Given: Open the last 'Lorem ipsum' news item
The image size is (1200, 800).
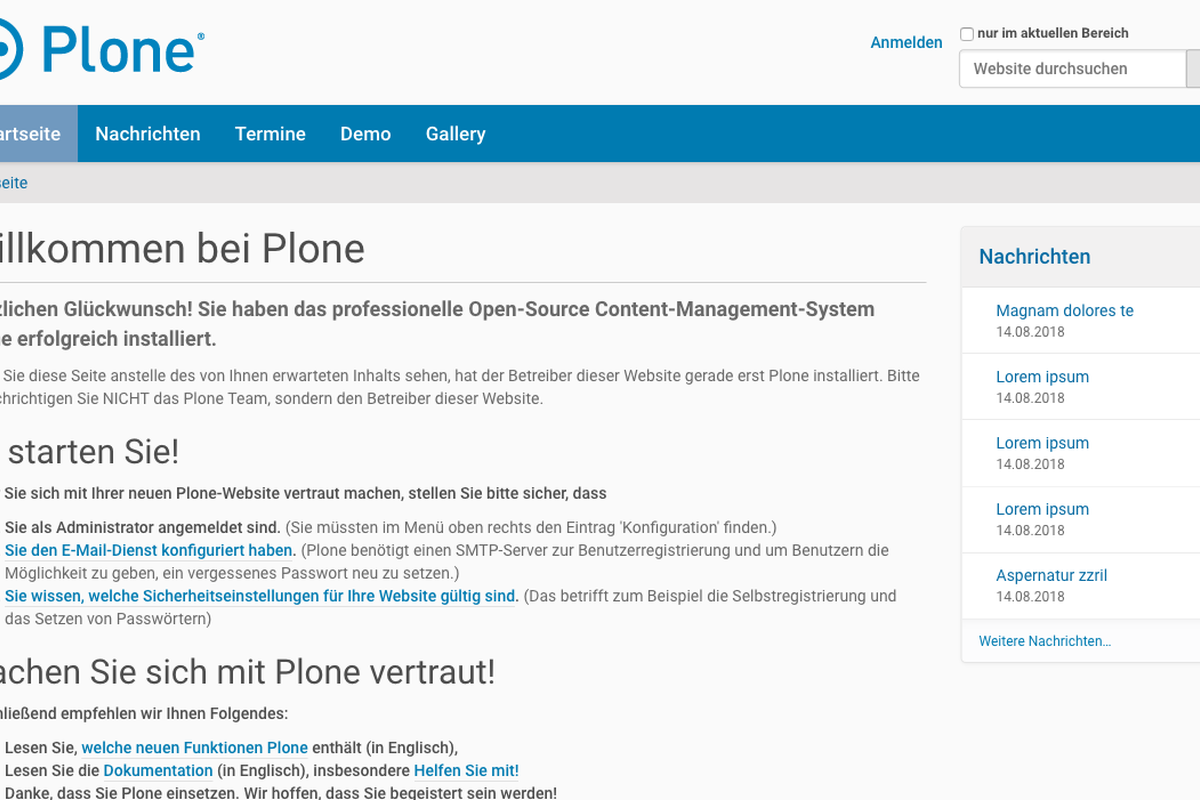Looking at the screenshot, I should coord(1042,509).
